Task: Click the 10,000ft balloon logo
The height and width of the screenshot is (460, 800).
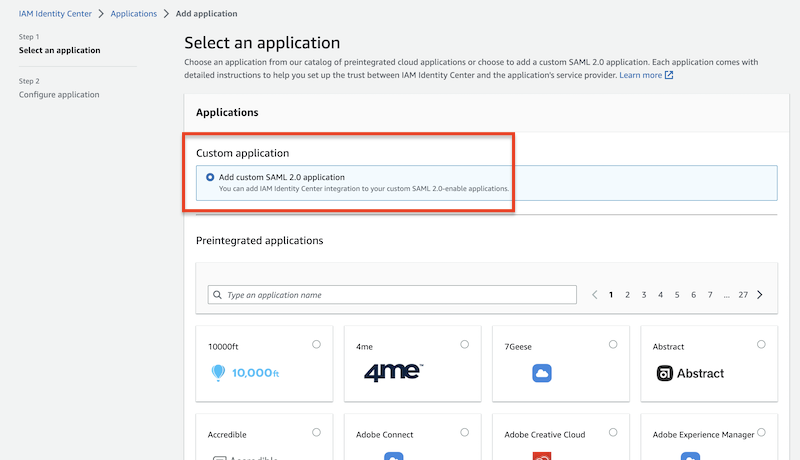Action: [x=245, y=373]
